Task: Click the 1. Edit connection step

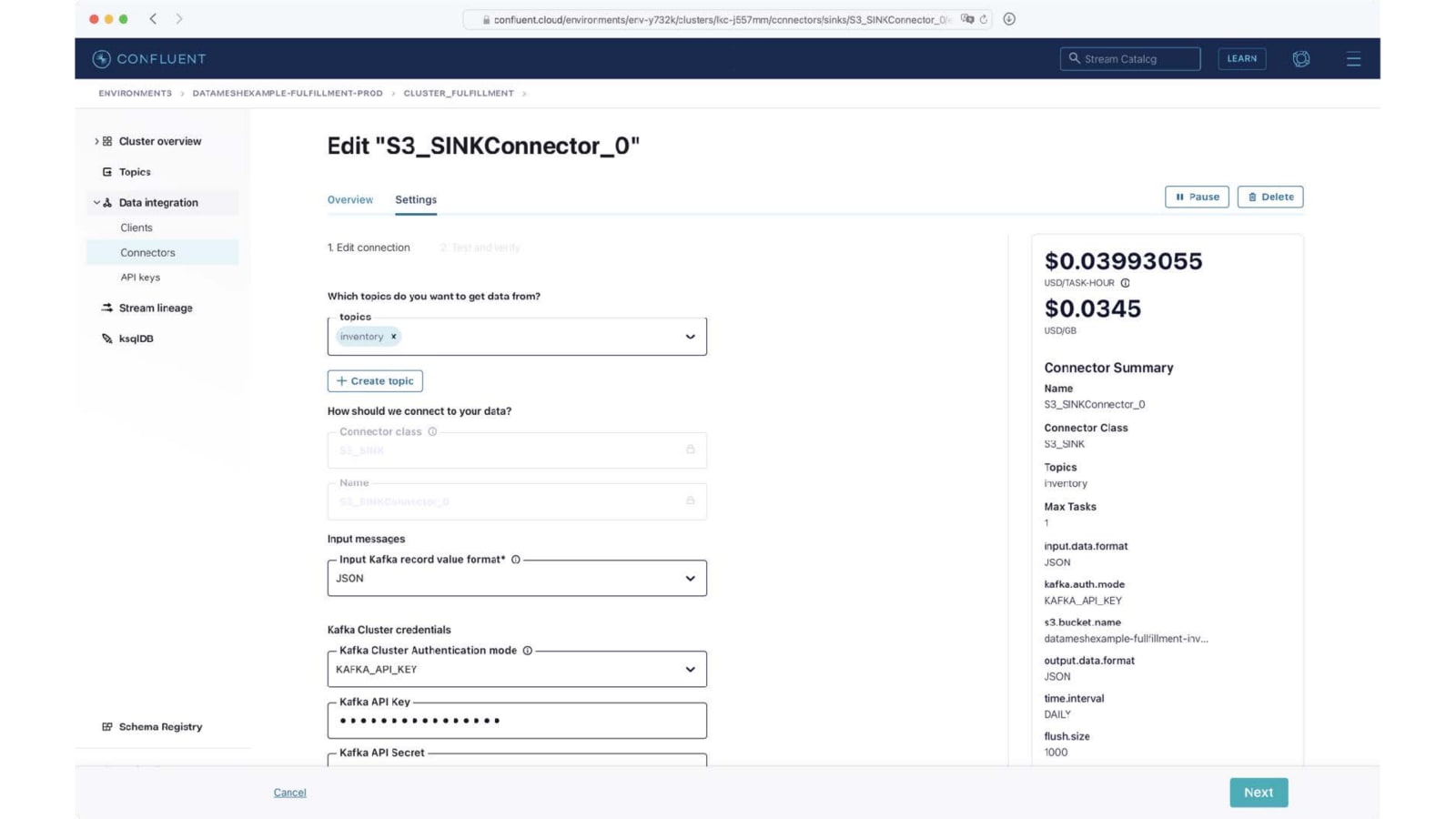Action: click(x=369, y=248)
